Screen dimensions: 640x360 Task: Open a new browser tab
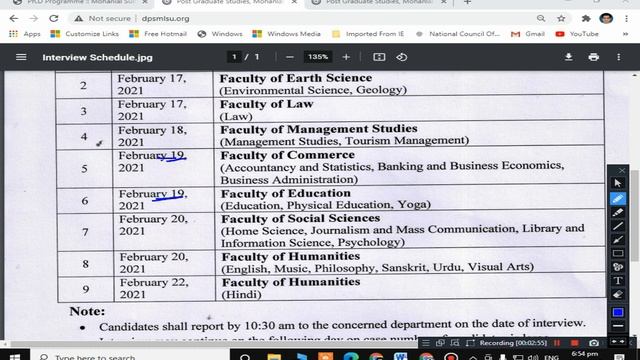(467, 2)
